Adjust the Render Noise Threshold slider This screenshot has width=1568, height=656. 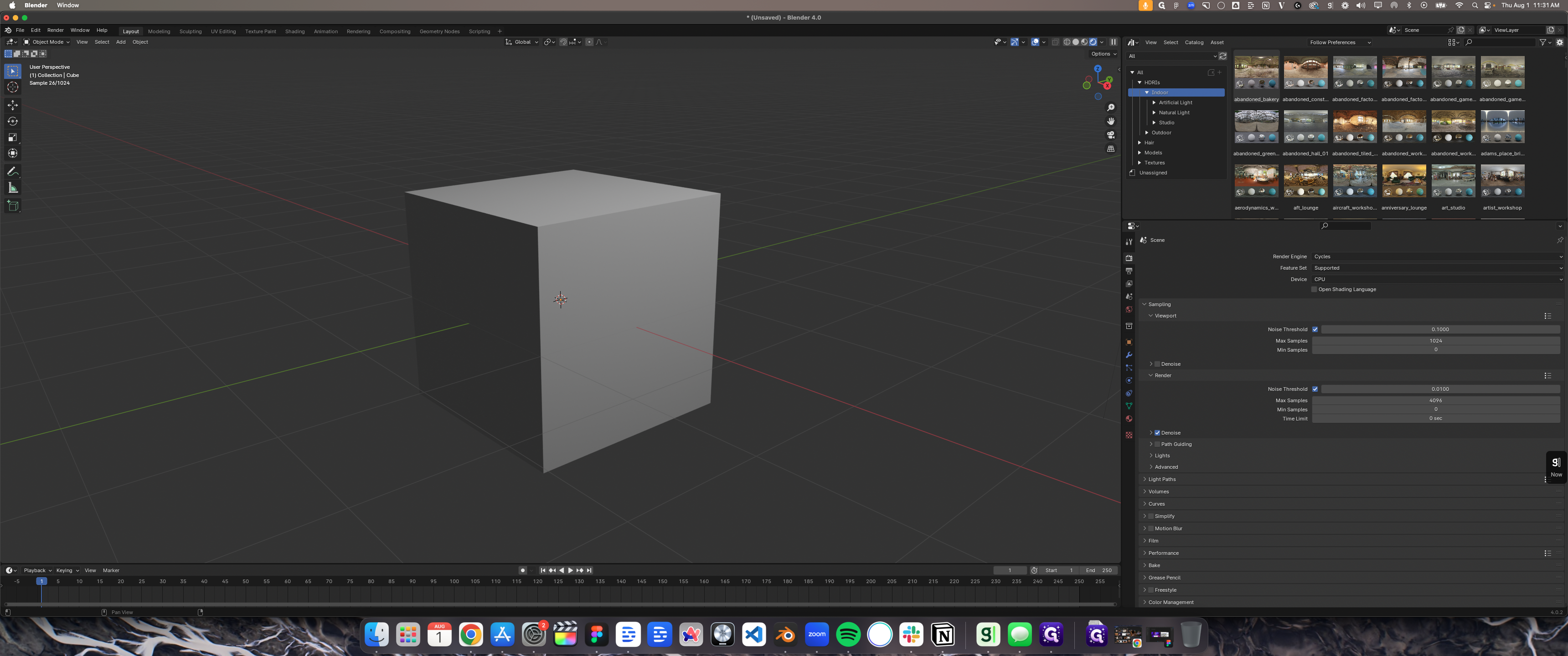click(1440, 389)
